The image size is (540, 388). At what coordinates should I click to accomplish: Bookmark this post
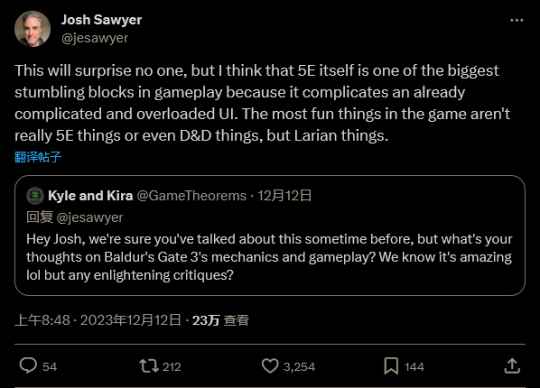click(x=391, y=366)
